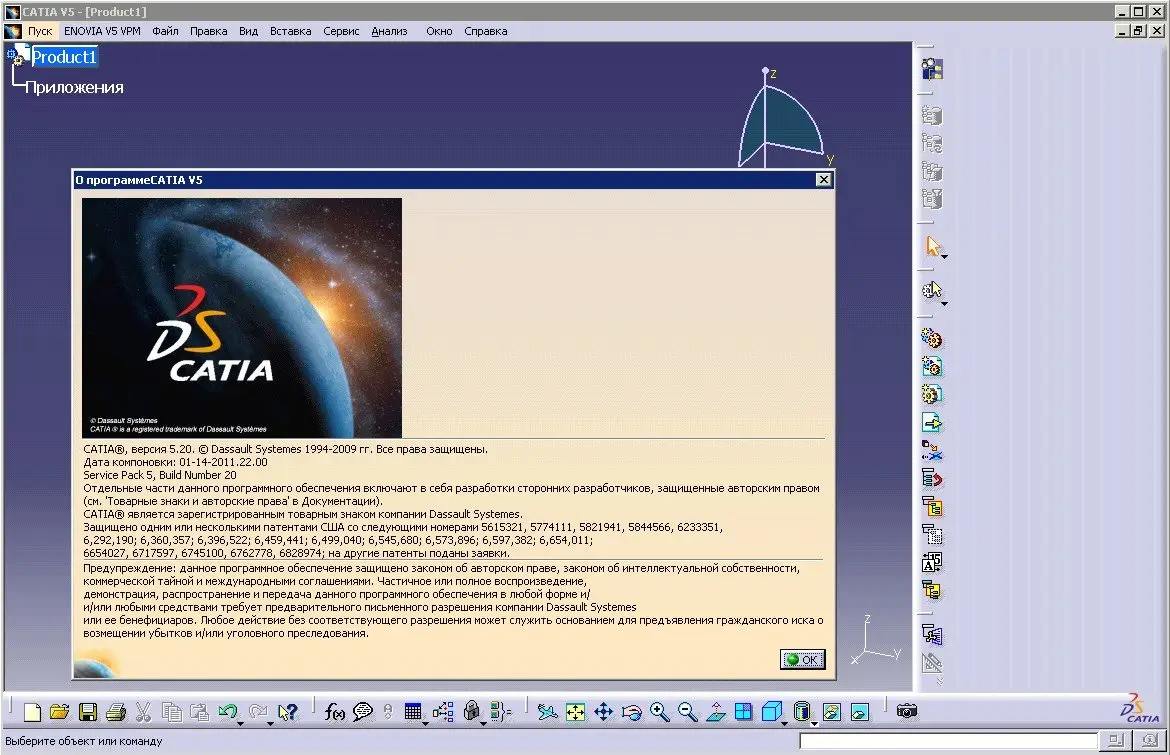The width and height of the screenshot is (1170, 755).
Task: Show hidden right toolbar icons via chevron
Action: pyautogui.click(x=939, y=681)
